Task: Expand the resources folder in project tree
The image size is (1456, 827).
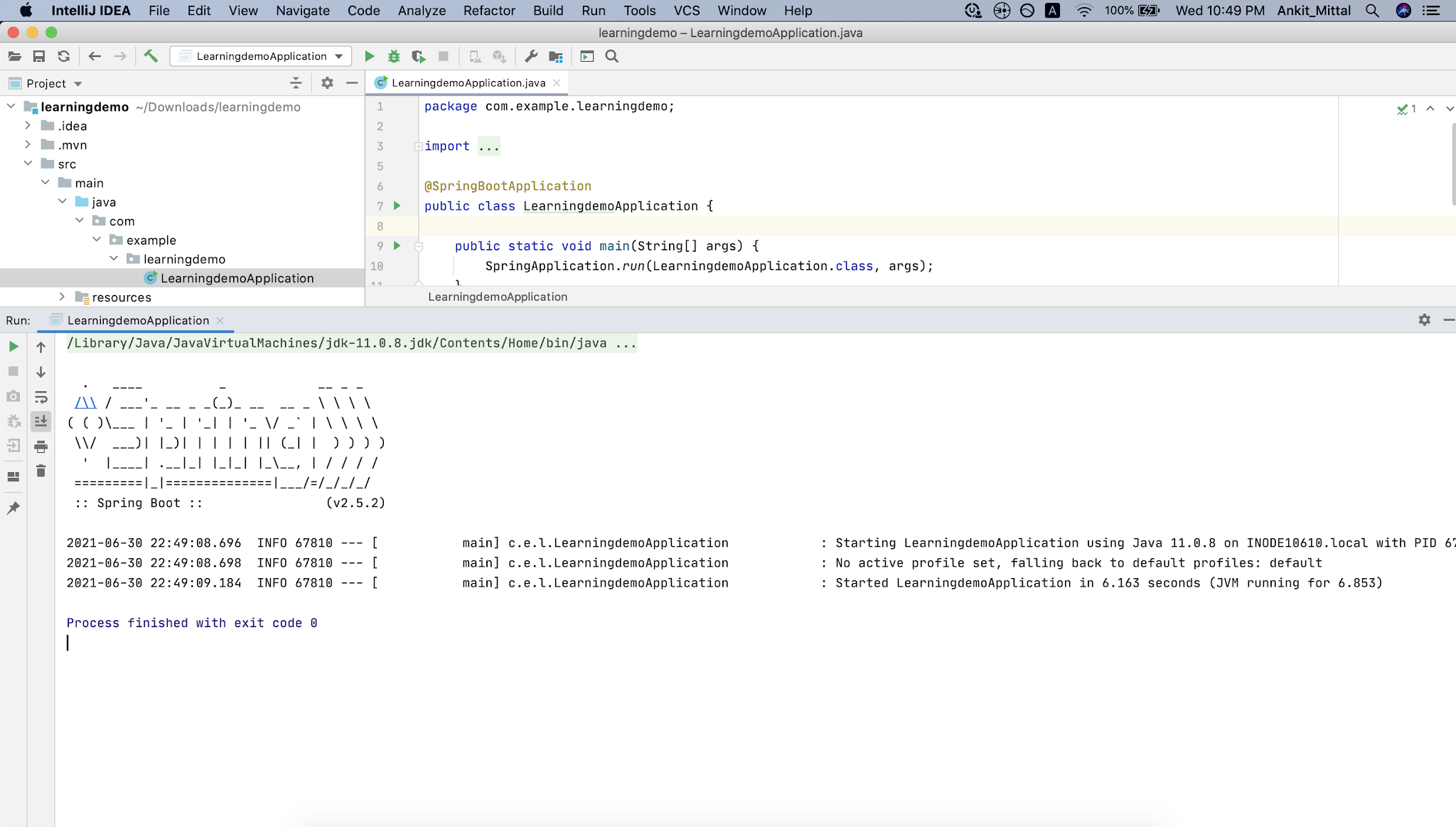Action: click(62, 297)
